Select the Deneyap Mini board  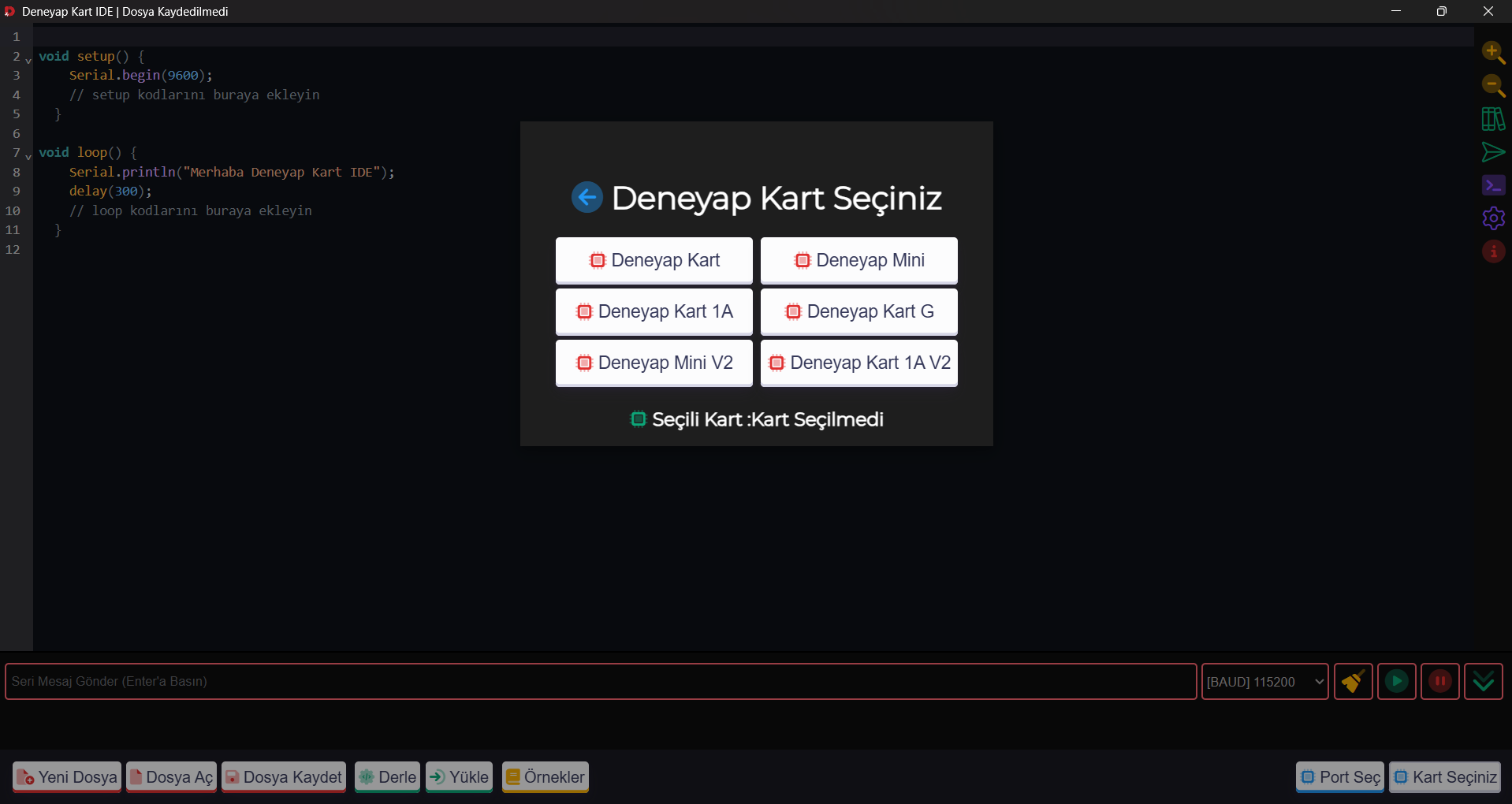coord(859,260)
